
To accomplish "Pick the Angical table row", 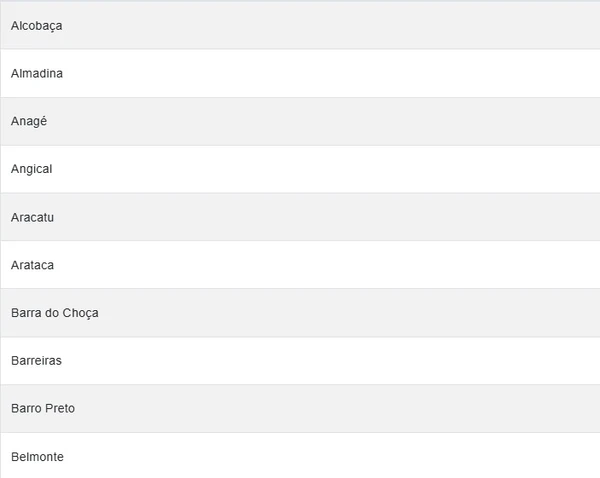I will [300, 169].
